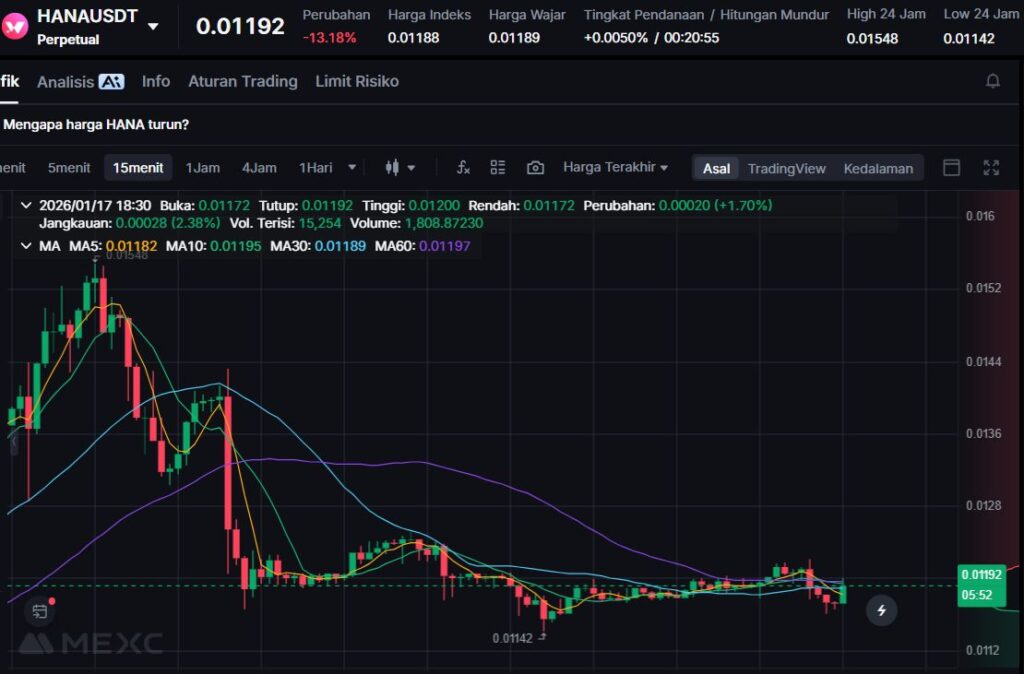This screenshot has width=1024, height=674.
Task: Click the lightning quick-order button
Action: [x=881, y=609]
